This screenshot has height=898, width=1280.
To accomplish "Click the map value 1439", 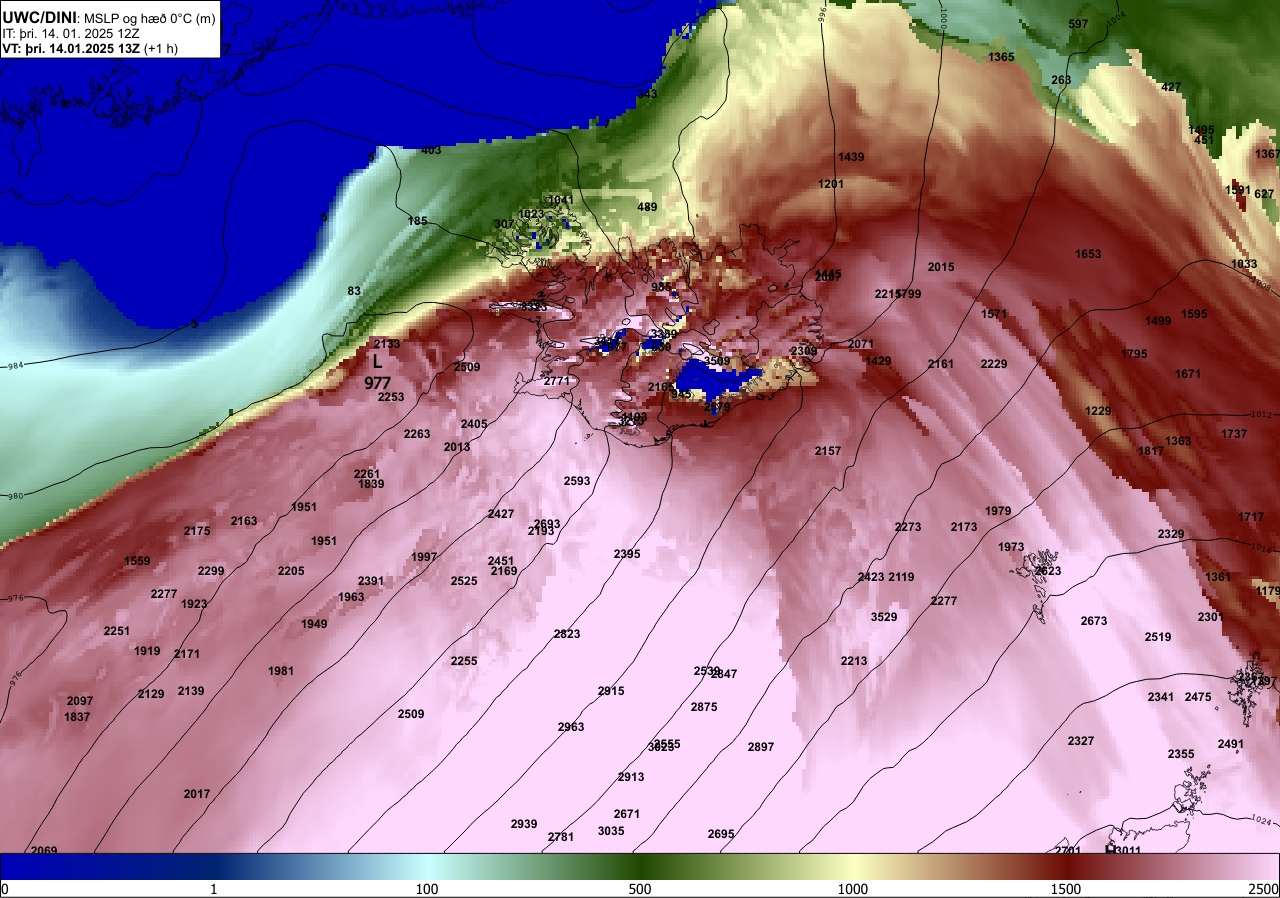I will point(851,157).
